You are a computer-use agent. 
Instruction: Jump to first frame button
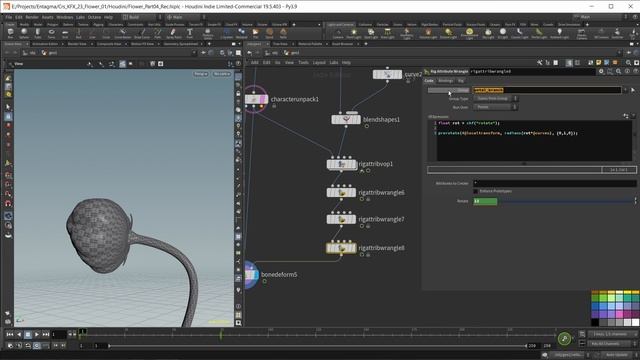tap(10, 335)
